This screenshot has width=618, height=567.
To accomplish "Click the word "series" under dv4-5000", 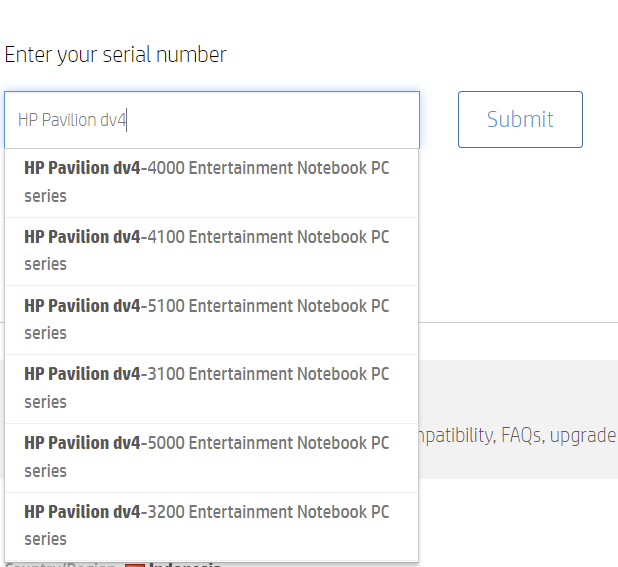I will (x=46, y=471).
